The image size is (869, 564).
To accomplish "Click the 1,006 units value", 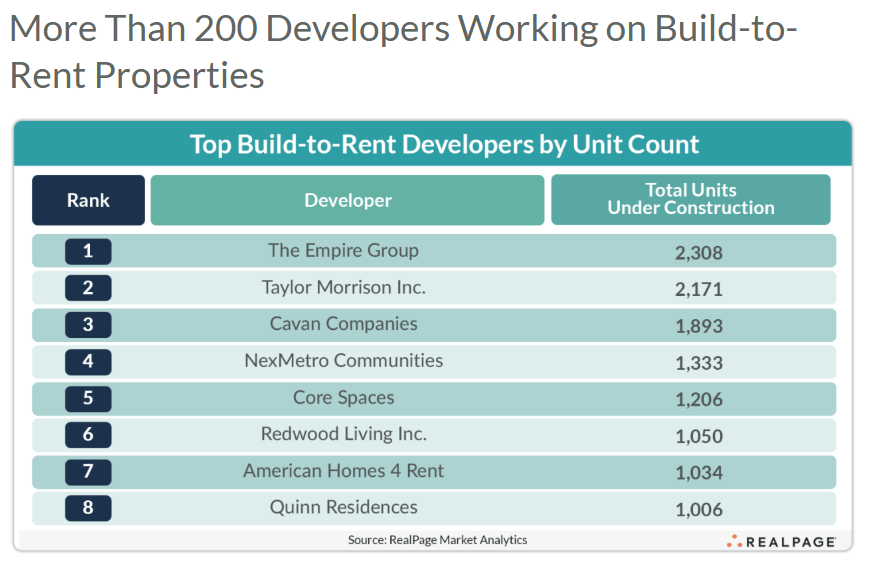I will pos(699,510).
